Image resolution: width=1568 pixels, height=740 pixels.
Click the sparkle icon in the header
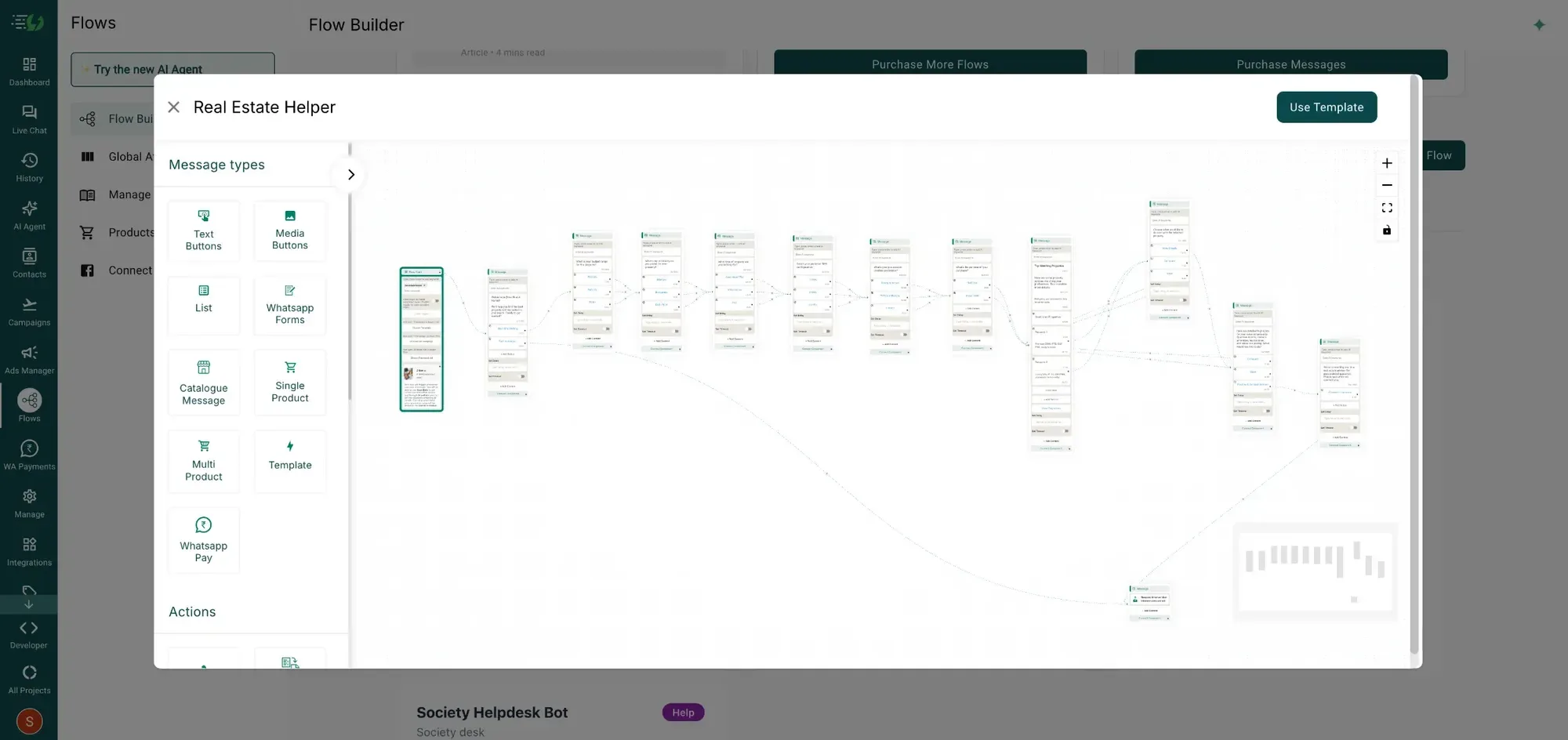pyautogui.click(x=1539, y=25)
